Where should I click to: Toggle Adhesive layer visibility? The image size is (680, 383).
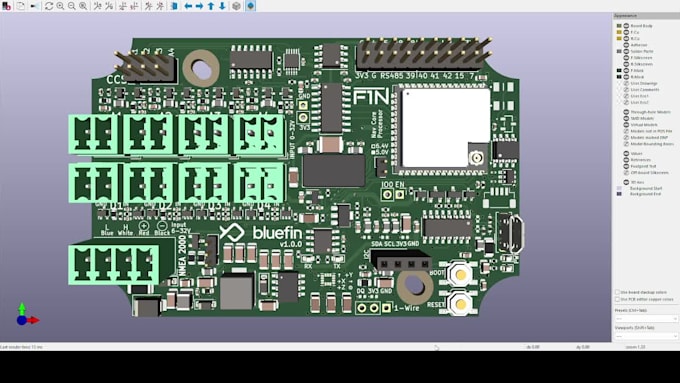coord(626,45)
